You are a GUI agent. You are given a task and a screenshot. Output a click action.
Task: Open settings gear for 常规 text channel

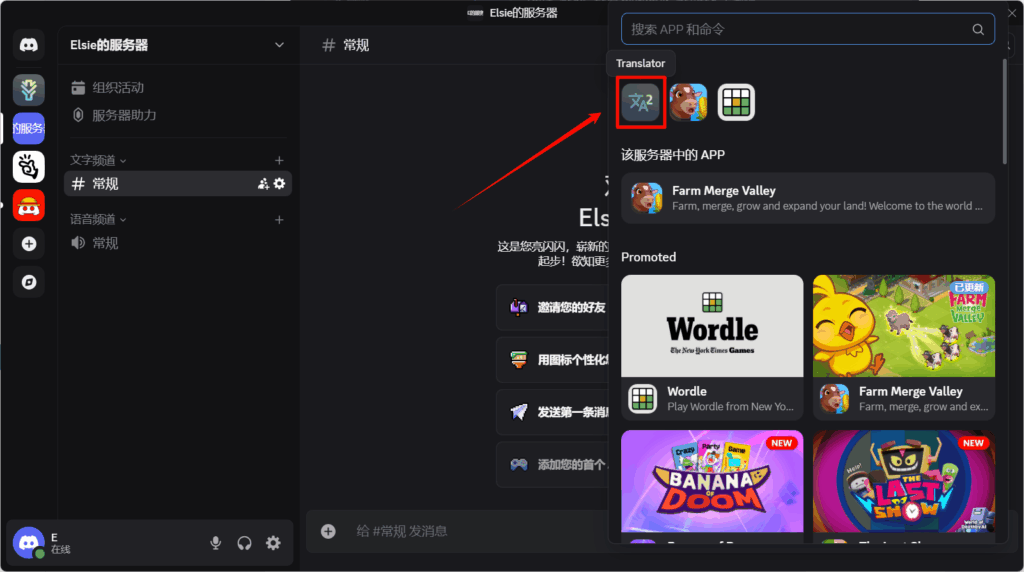[280, 184]
